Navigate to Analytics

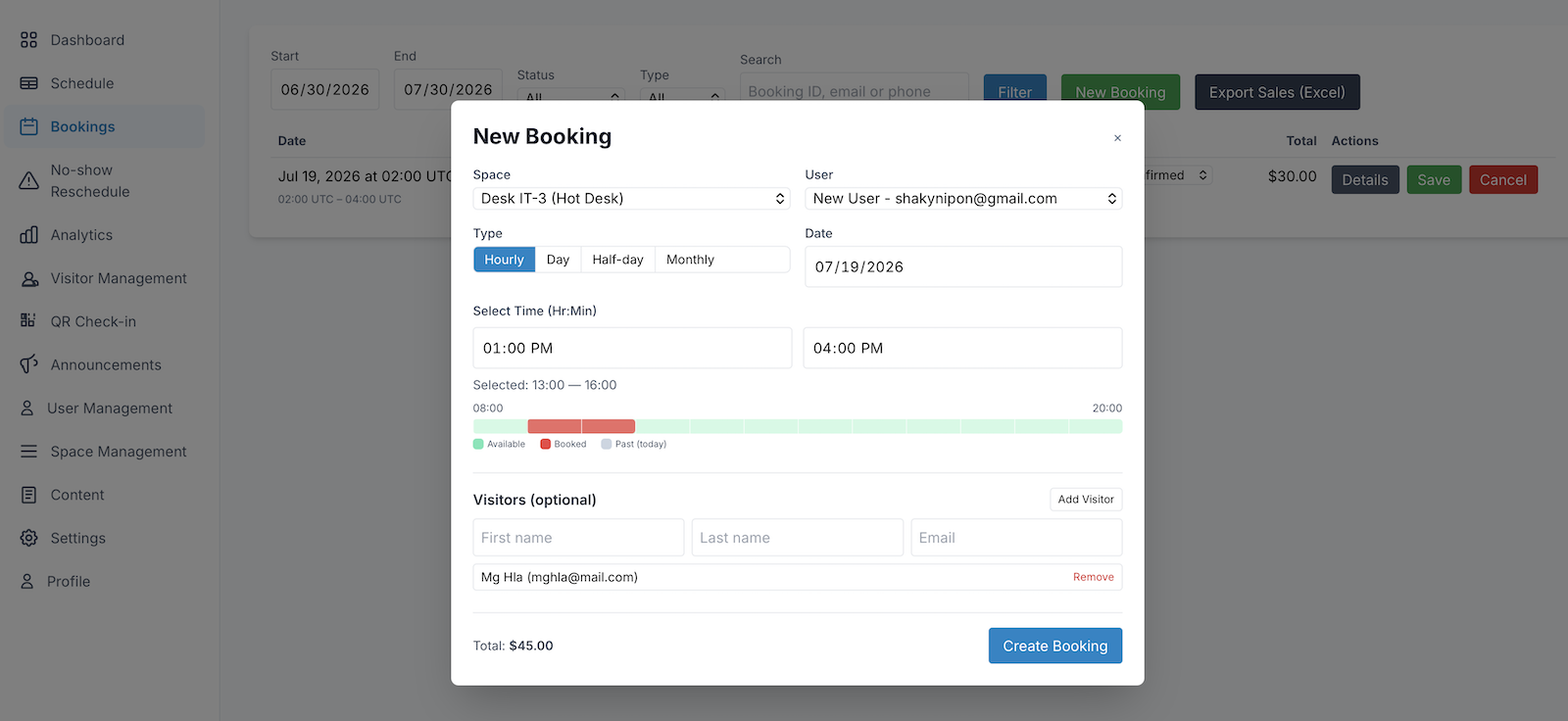(81, 235)
